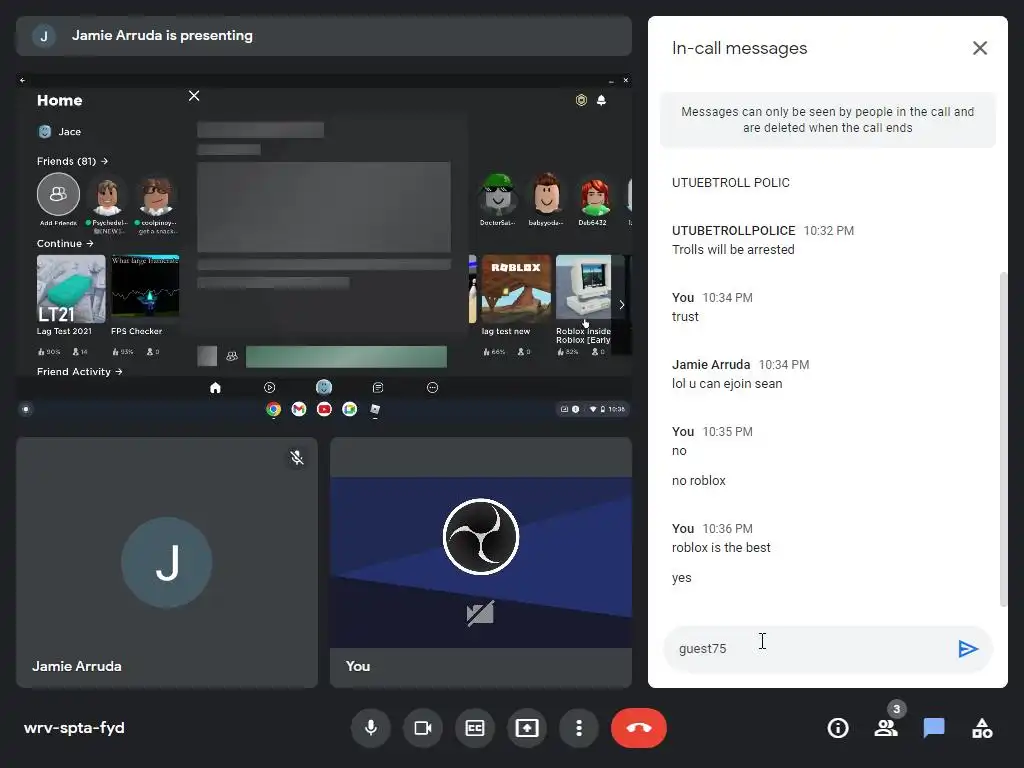
Task: Turn on closed captions
Action: click(x=475, y=728)
